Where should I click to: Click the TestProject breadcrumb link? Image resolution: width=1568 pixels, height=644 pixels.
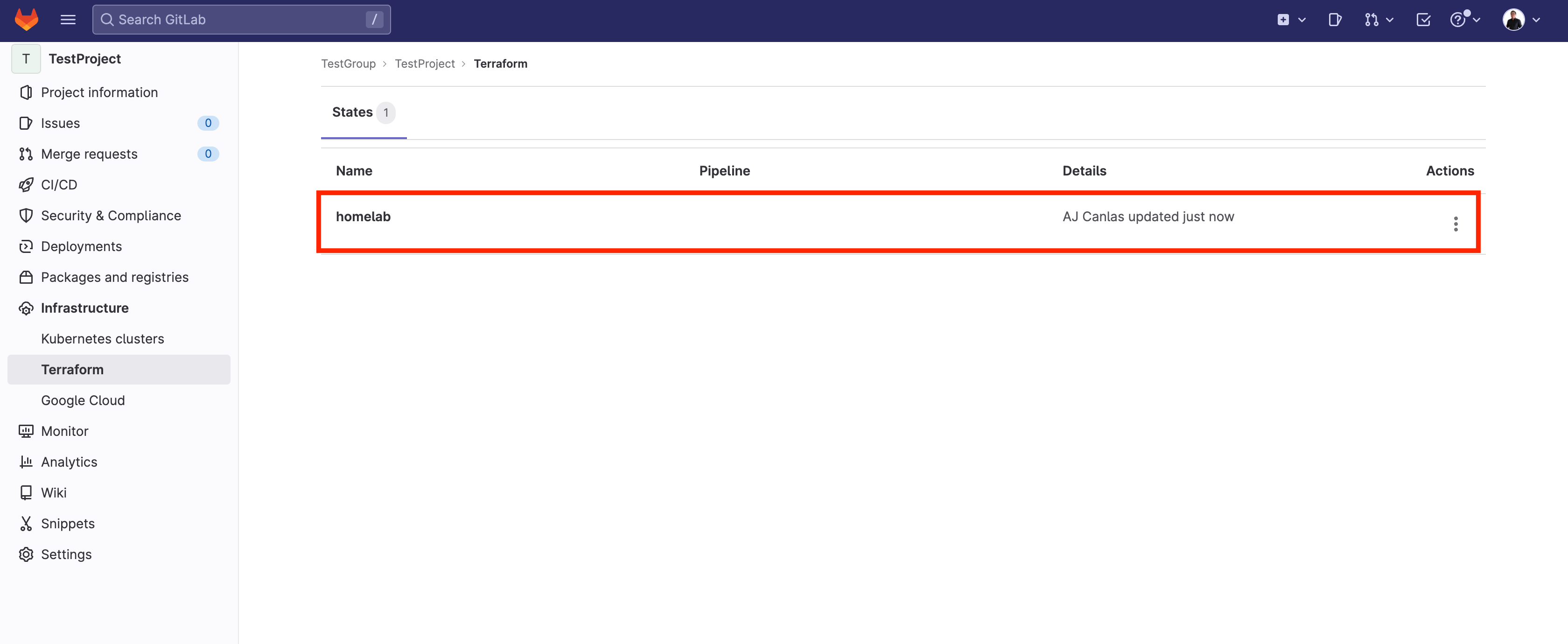(x=424, y=63)
